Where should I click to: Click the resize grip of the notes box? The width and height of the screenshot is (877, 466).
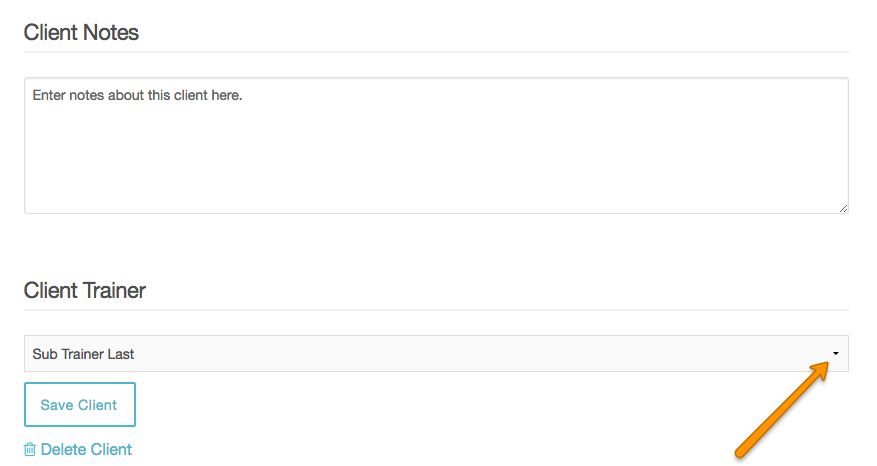(x=843, y=207)
